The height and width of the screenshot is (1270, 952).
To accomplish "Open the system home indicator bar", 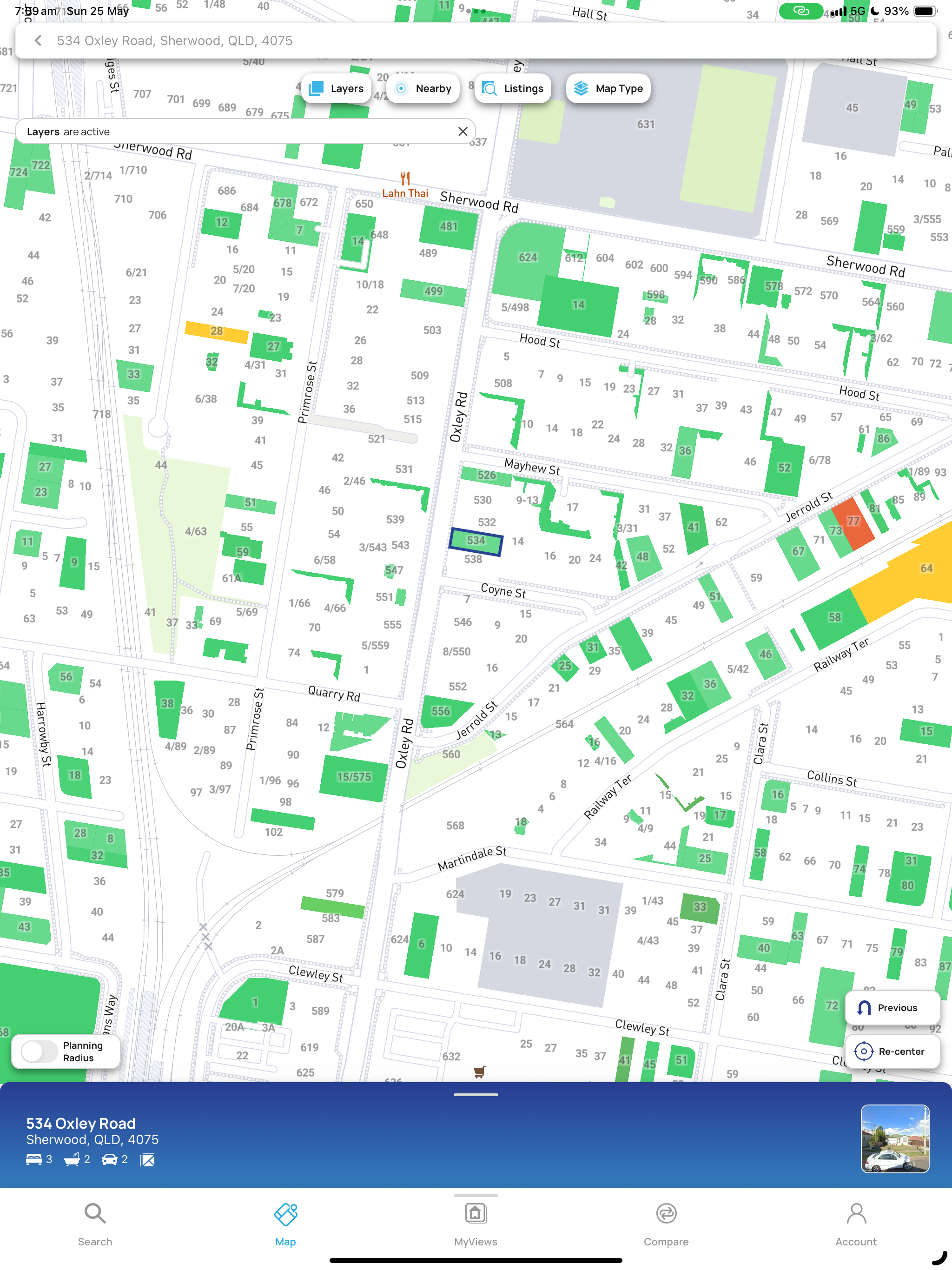I will pyautogui.click(x=476, y=1260).
